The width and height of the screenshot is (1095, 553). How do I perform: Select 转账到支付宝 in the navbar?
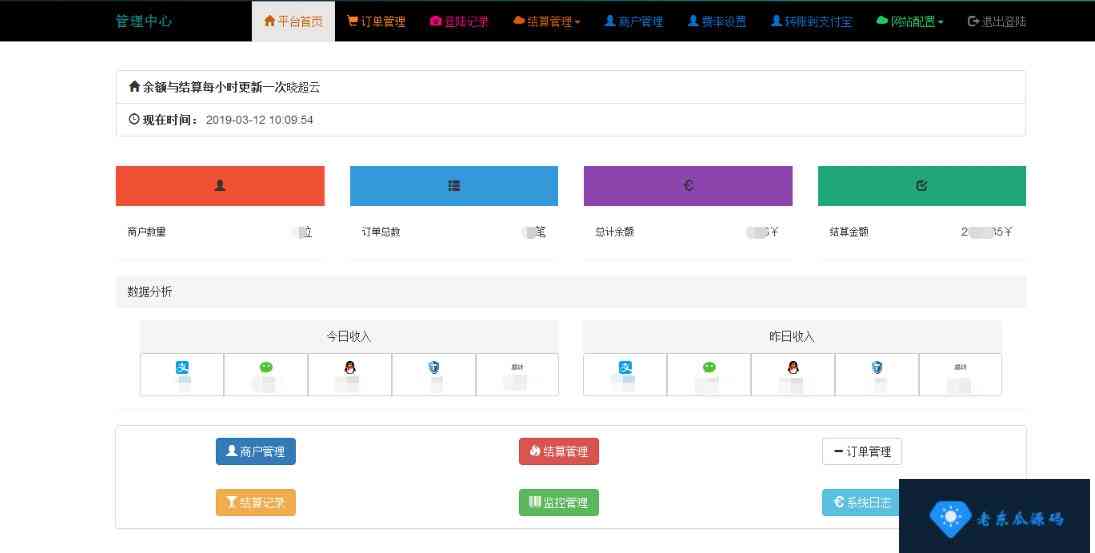(811, 21)
